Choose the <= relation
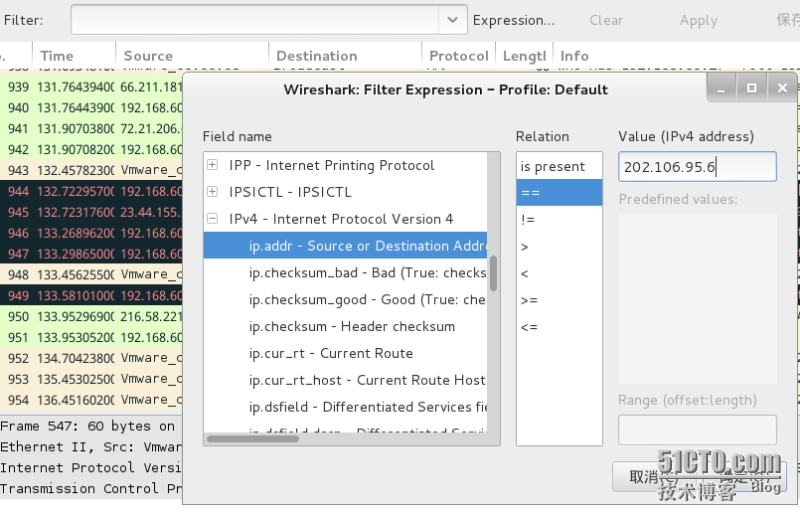The height and width of the screenshot is (520, 800). (559, 327)
